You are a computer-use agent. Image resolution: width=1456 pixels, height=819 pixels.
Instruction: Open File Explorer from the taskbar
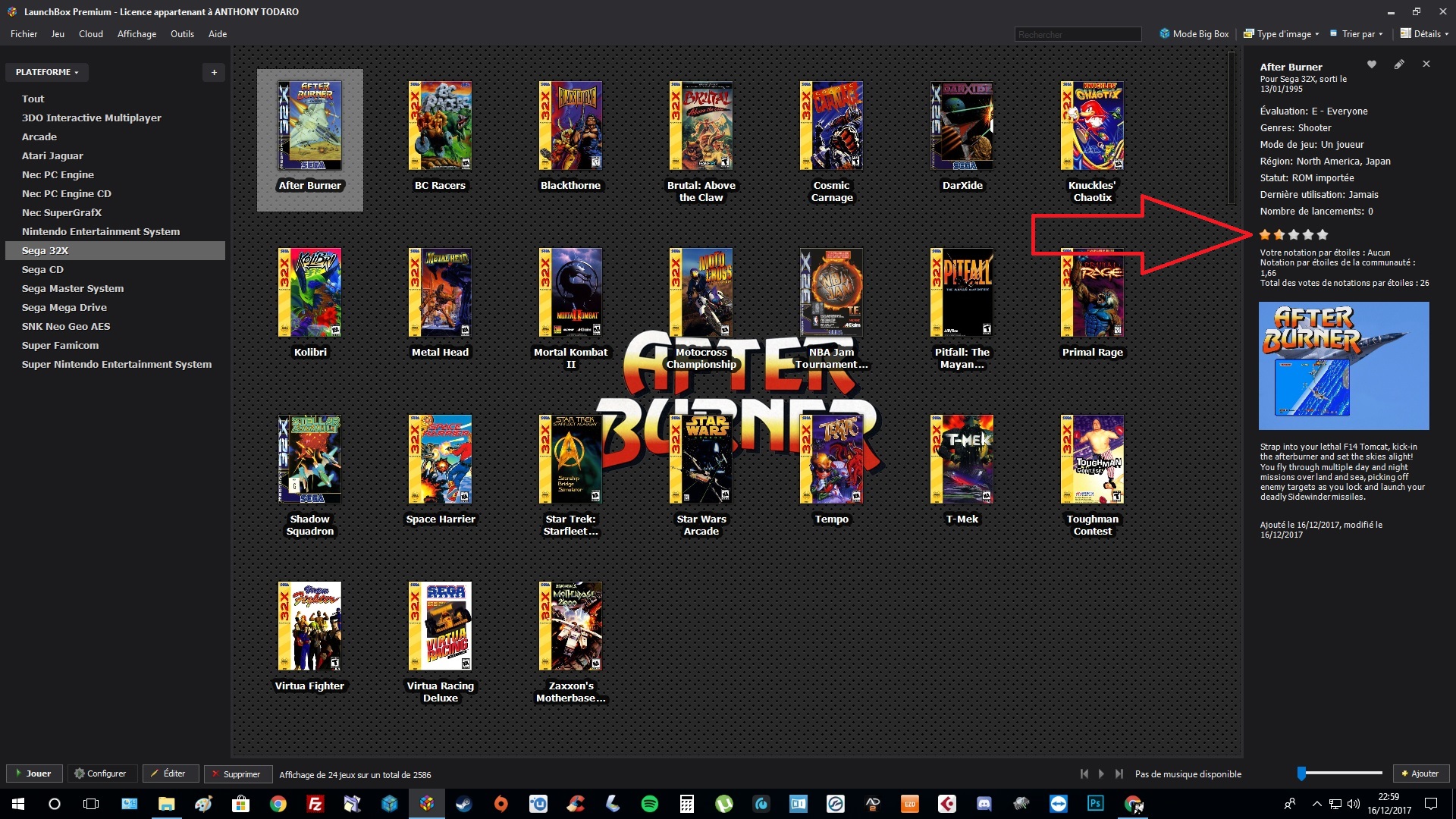pos(166,804)
